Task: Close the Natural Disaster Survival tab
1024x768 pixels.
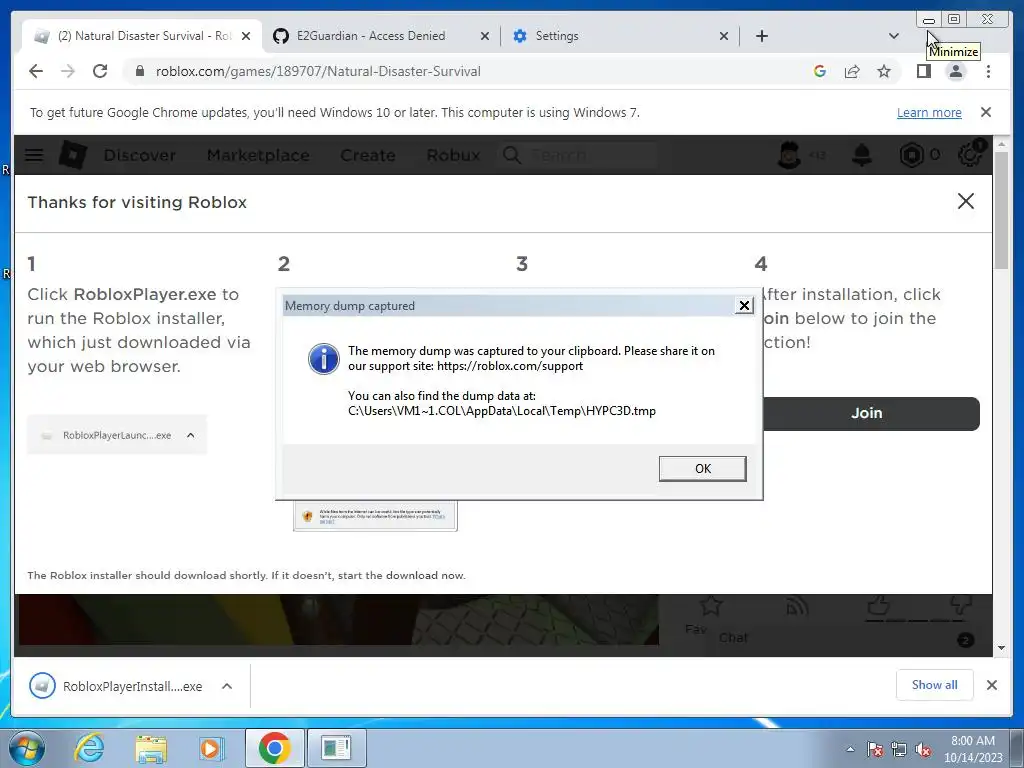Action: [x=246, y=36]
